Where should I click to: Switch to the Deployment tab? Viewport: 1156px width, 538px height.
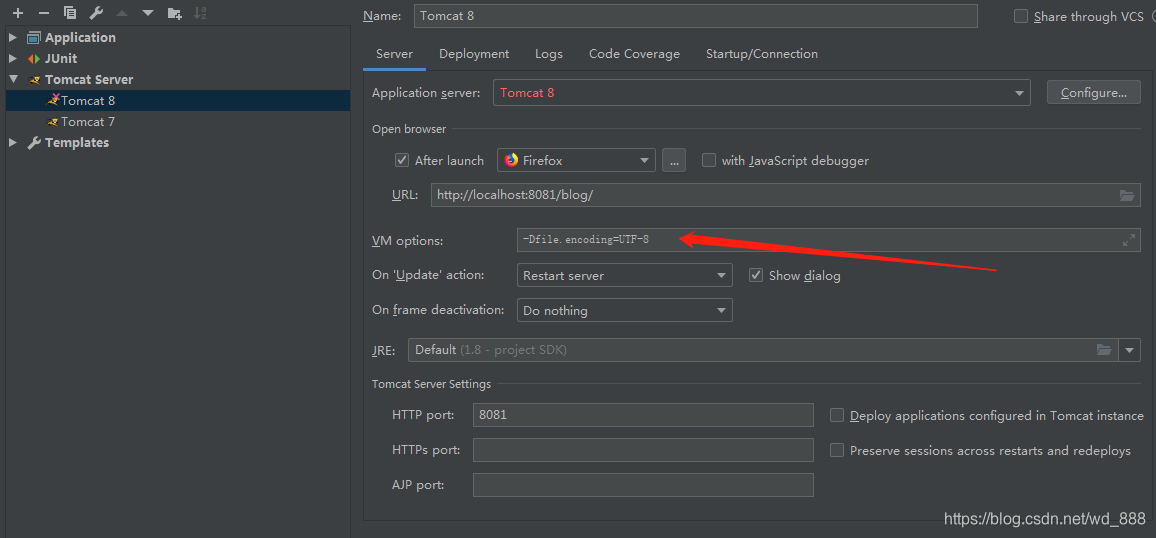[474, 54]
